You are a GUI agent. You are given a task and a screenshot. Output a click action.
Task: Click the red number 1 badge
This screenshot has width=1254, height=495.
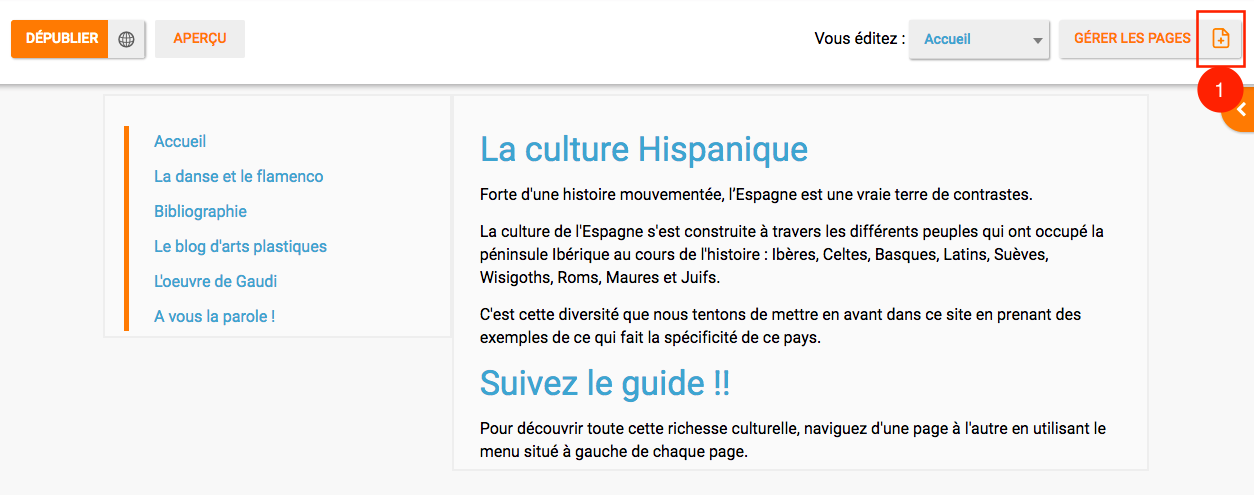coord(1218,90)
